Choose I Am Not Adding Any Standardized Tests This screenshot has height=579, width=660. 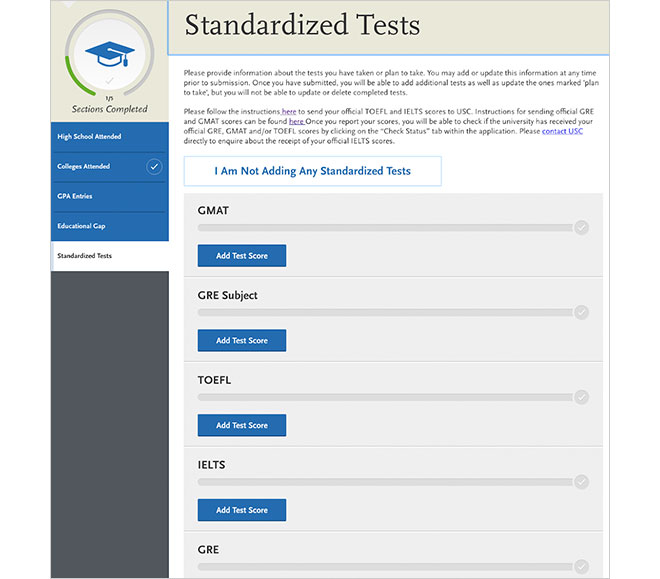coord(312,171)
